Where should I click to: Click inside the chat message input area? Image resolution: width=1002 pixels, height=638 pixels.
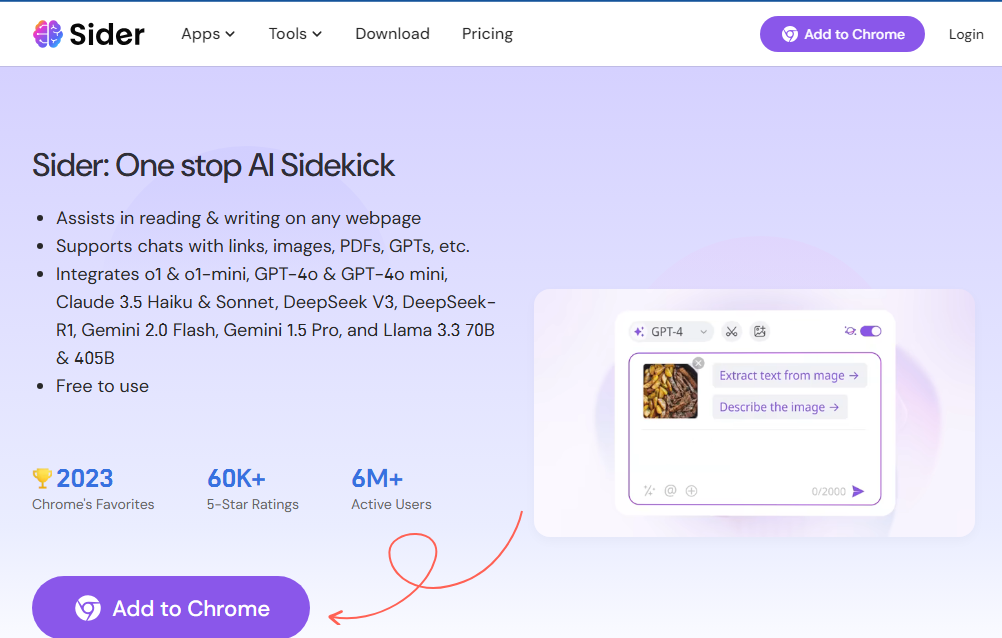pyautogui.click(x=754, y=455)
